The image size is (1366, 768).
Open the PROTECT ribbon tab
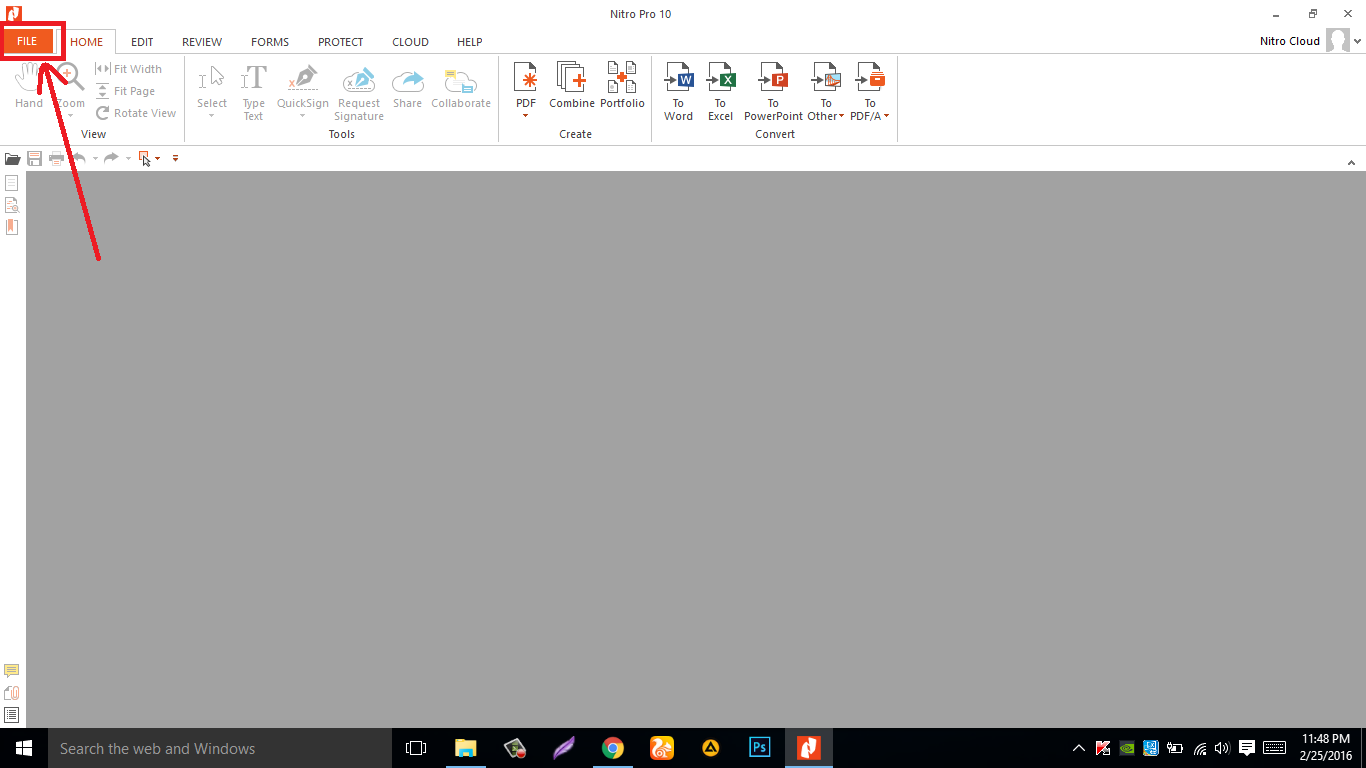click(x=341, y=42)
